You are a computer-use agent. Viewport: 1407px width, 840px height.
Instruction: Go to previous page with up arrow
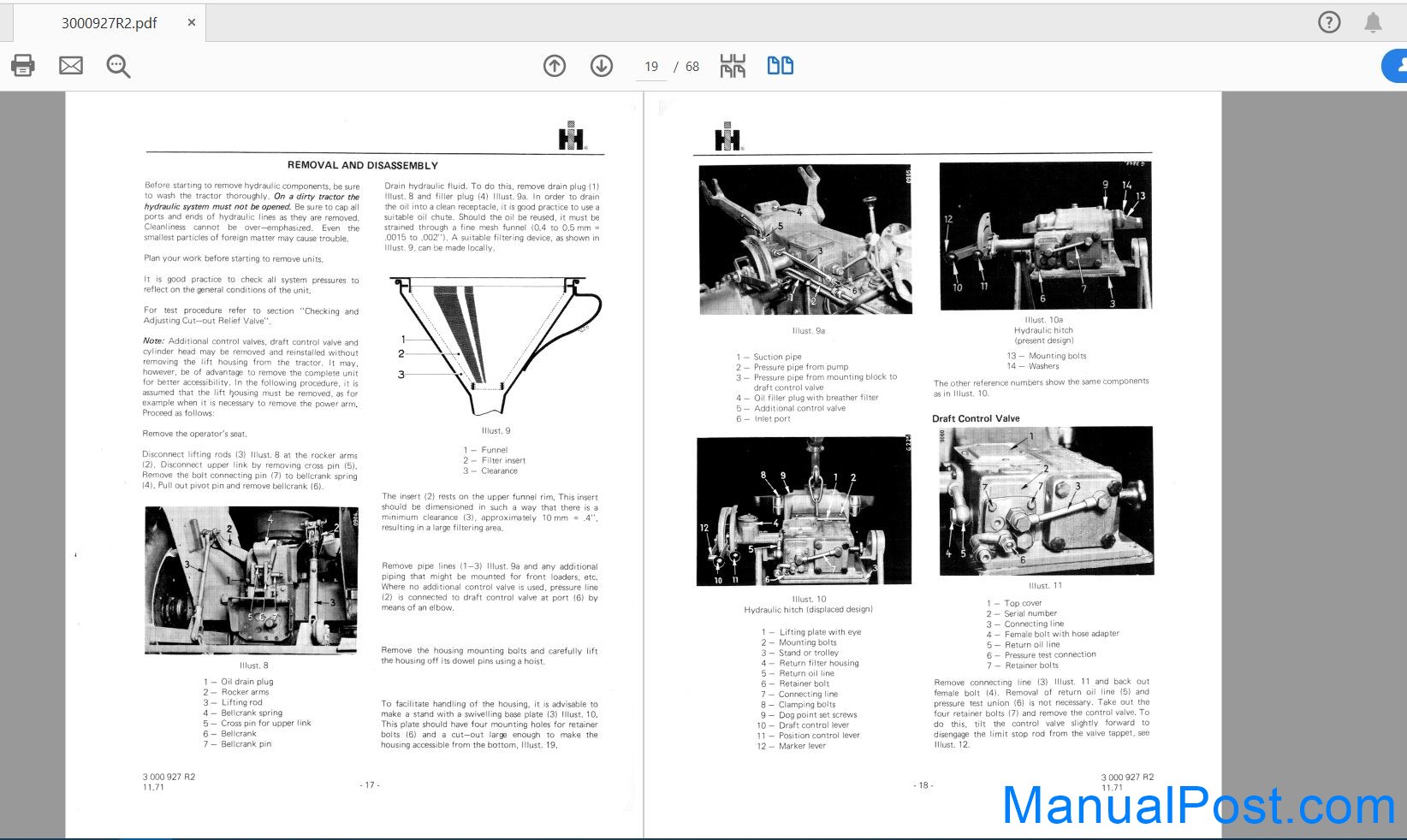555,66
